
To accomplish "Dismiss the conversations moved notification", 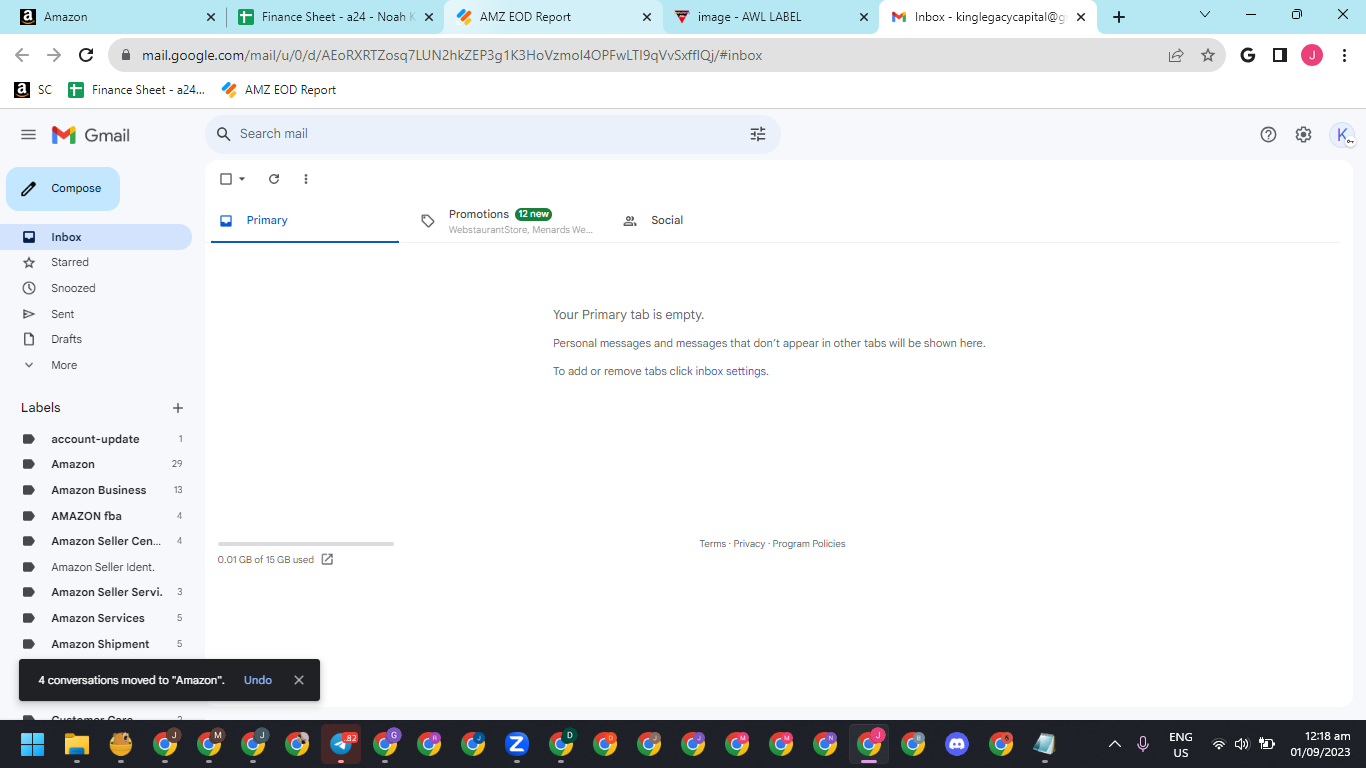I will (299, 680).
